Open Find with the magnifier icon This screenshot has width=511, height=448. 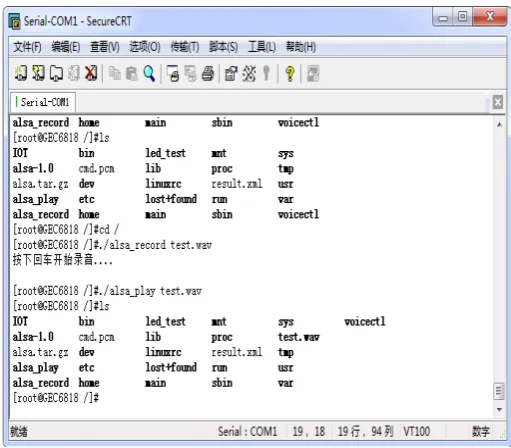point(149,73)
